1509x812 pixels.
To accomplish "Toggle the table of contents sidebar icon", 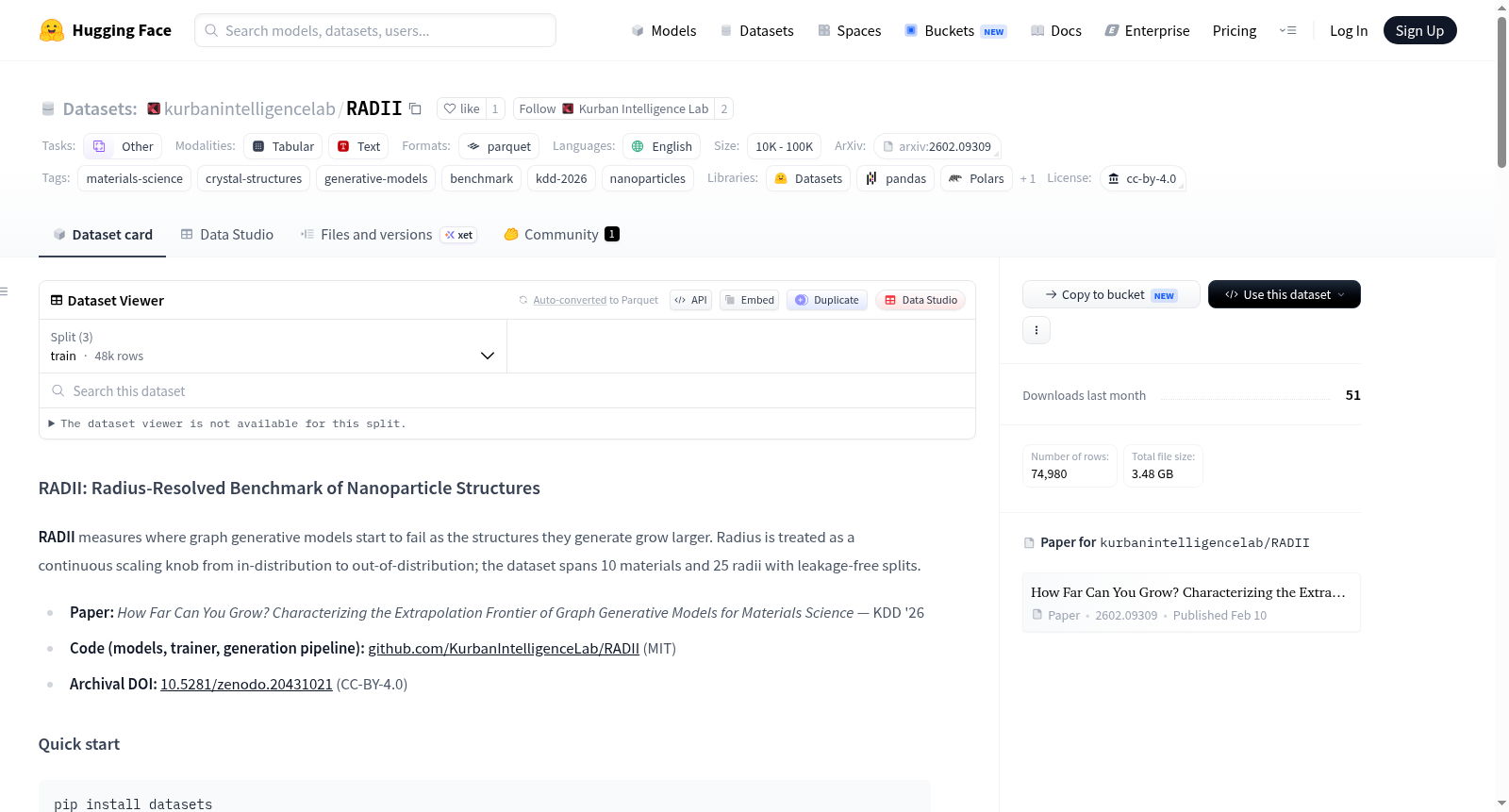I will click(4, 291).
